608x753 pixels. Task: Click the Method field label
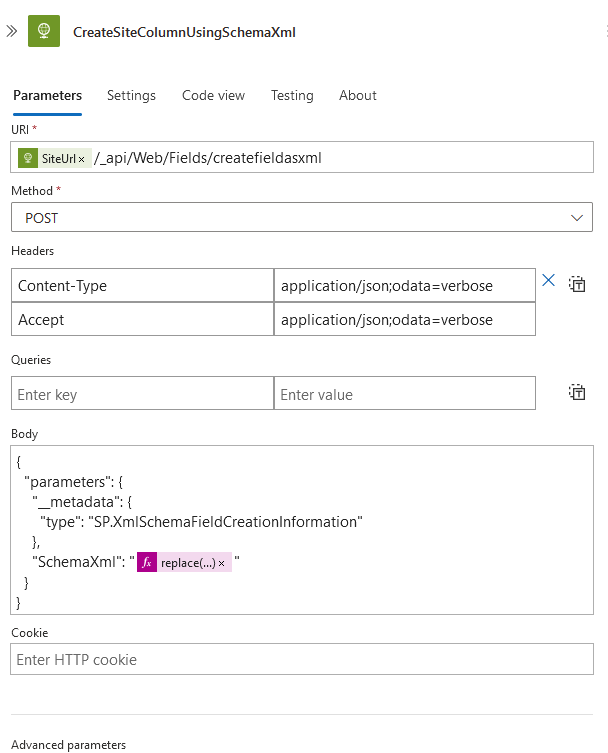[x=32, y=191]
